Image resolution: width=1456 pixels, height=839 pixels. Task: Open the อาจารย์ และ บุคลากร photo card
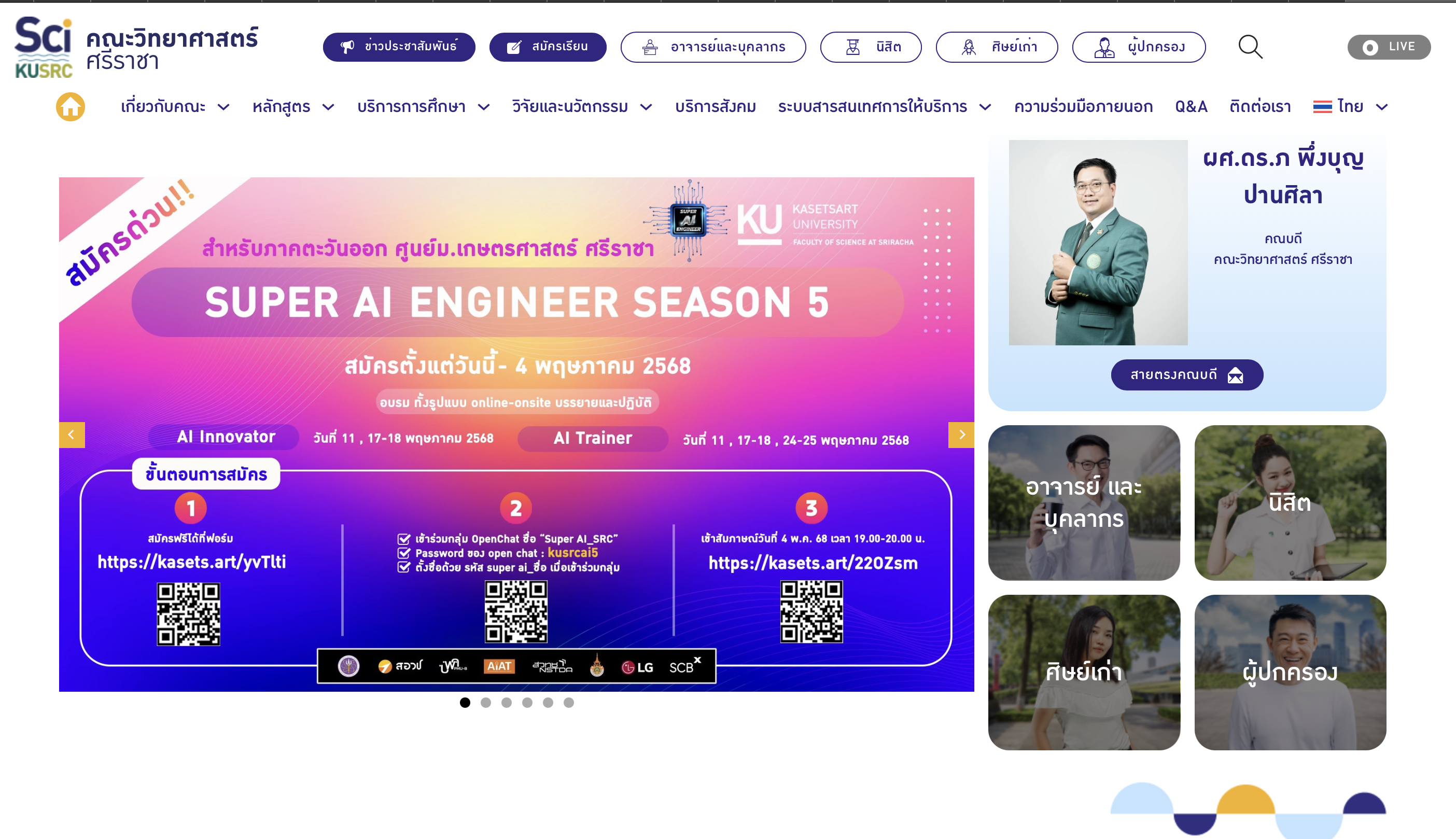coord(1083,502)
